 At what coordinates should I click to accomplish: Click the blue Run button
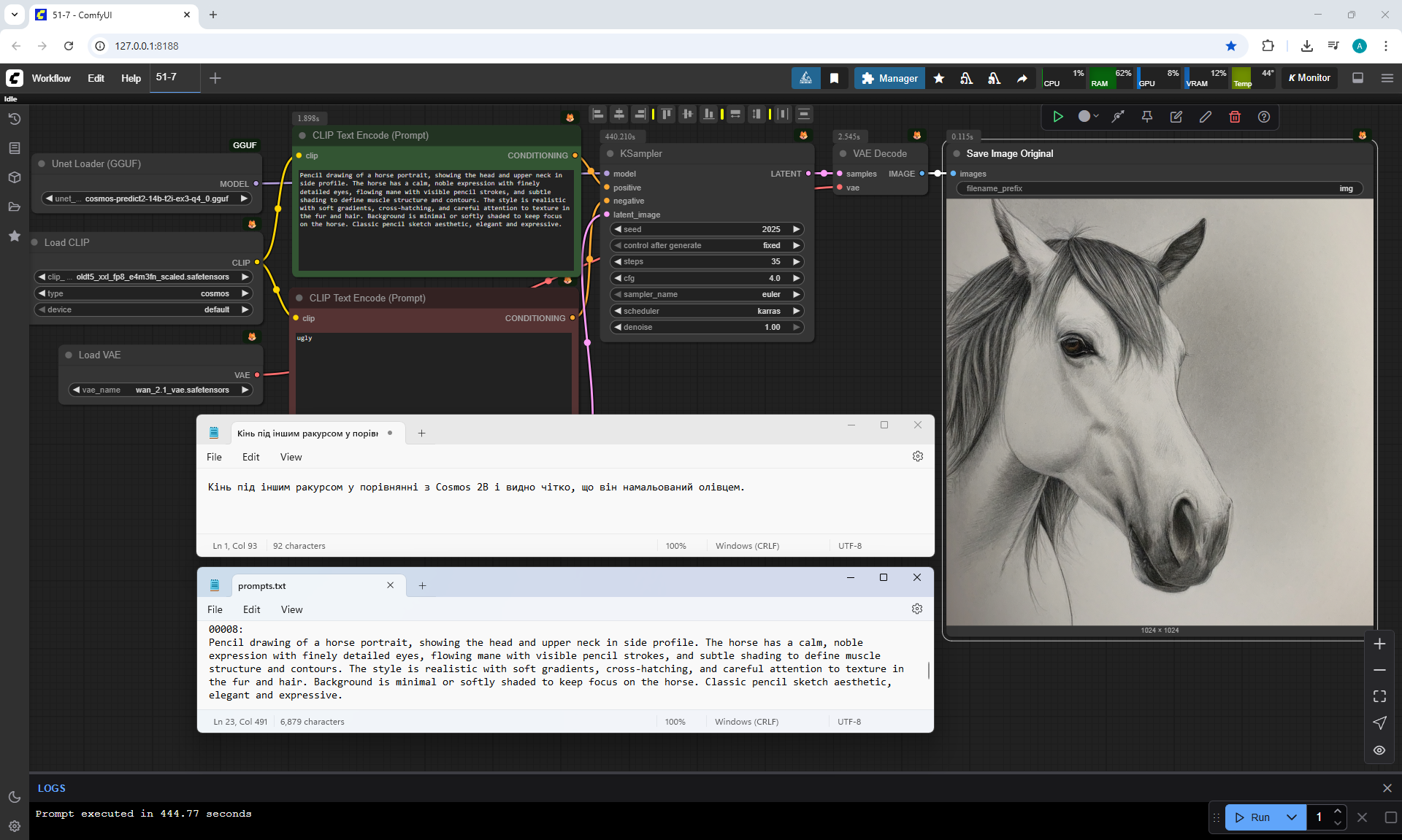[x=1254, y=817]
